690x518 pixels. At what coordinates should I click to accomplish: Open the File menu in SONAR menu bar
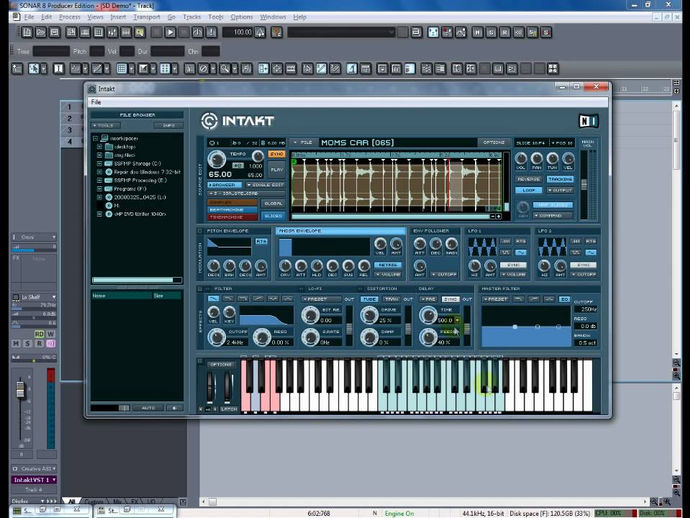[29, 17]
